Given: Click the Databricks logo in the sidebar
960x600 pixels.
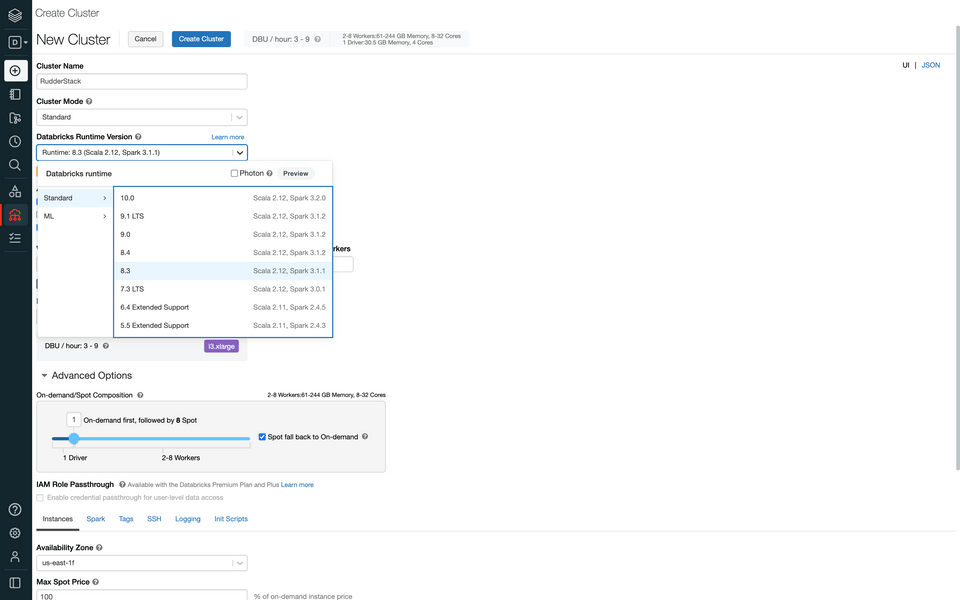Looking at the screenshot, I should click(15, 15).
